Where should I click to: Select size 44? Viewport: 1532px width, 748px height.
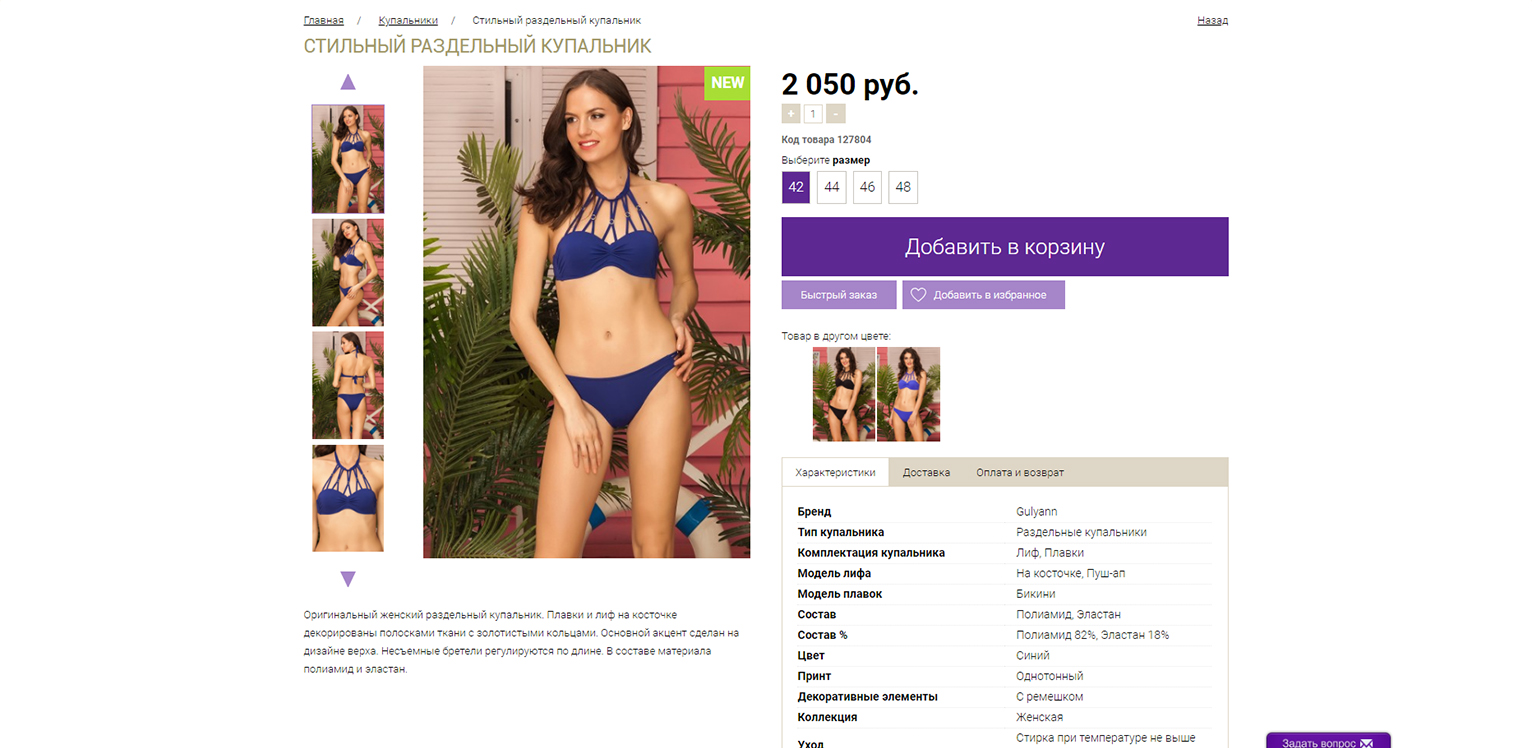pos(831,187)
